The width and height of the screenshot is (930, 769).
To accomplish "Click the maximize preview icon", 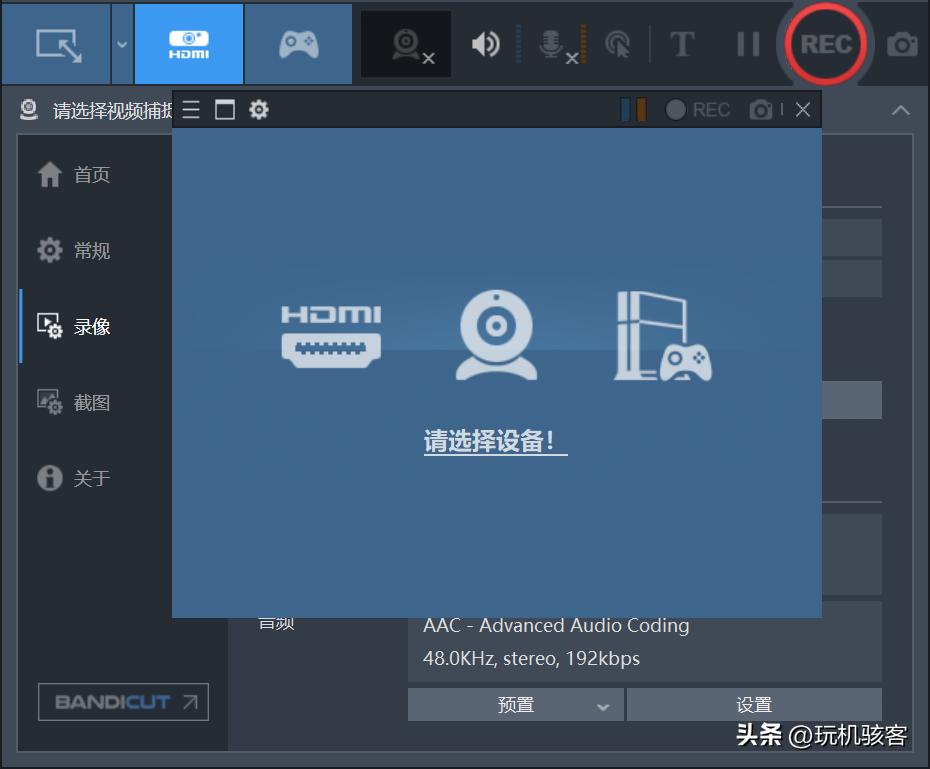I will (224, 110).
